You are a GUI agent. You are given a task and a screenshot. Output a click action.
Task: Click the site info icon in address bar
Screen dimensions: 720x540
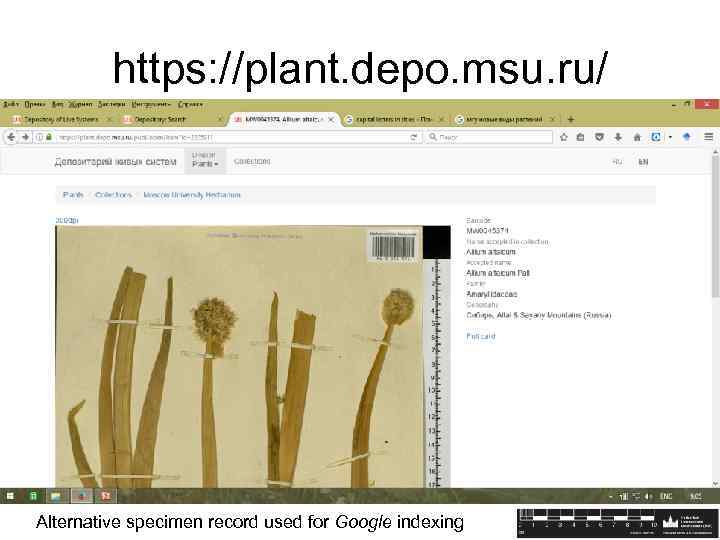click(39, 137)
